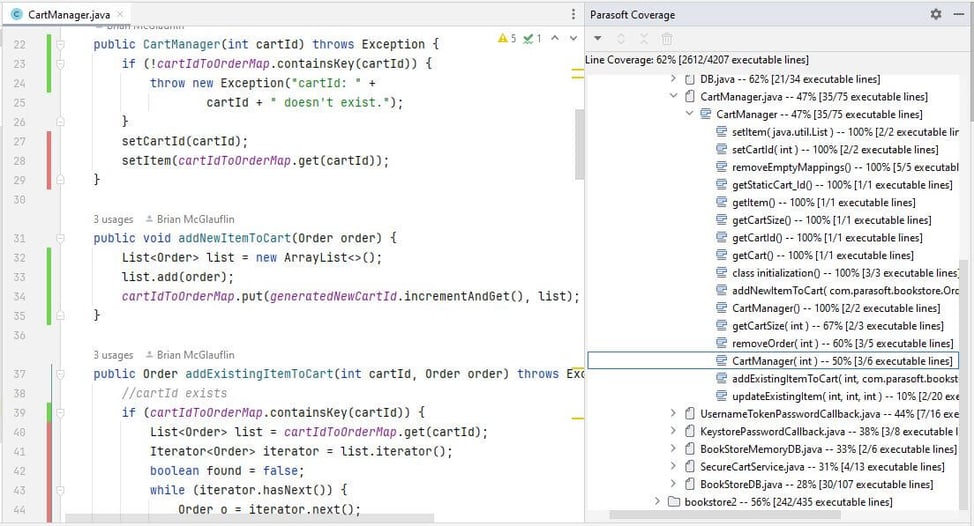Screen dimensions: 974x526
Task: Select setItem( java.util.List ) coverage row
Action: 837,132
